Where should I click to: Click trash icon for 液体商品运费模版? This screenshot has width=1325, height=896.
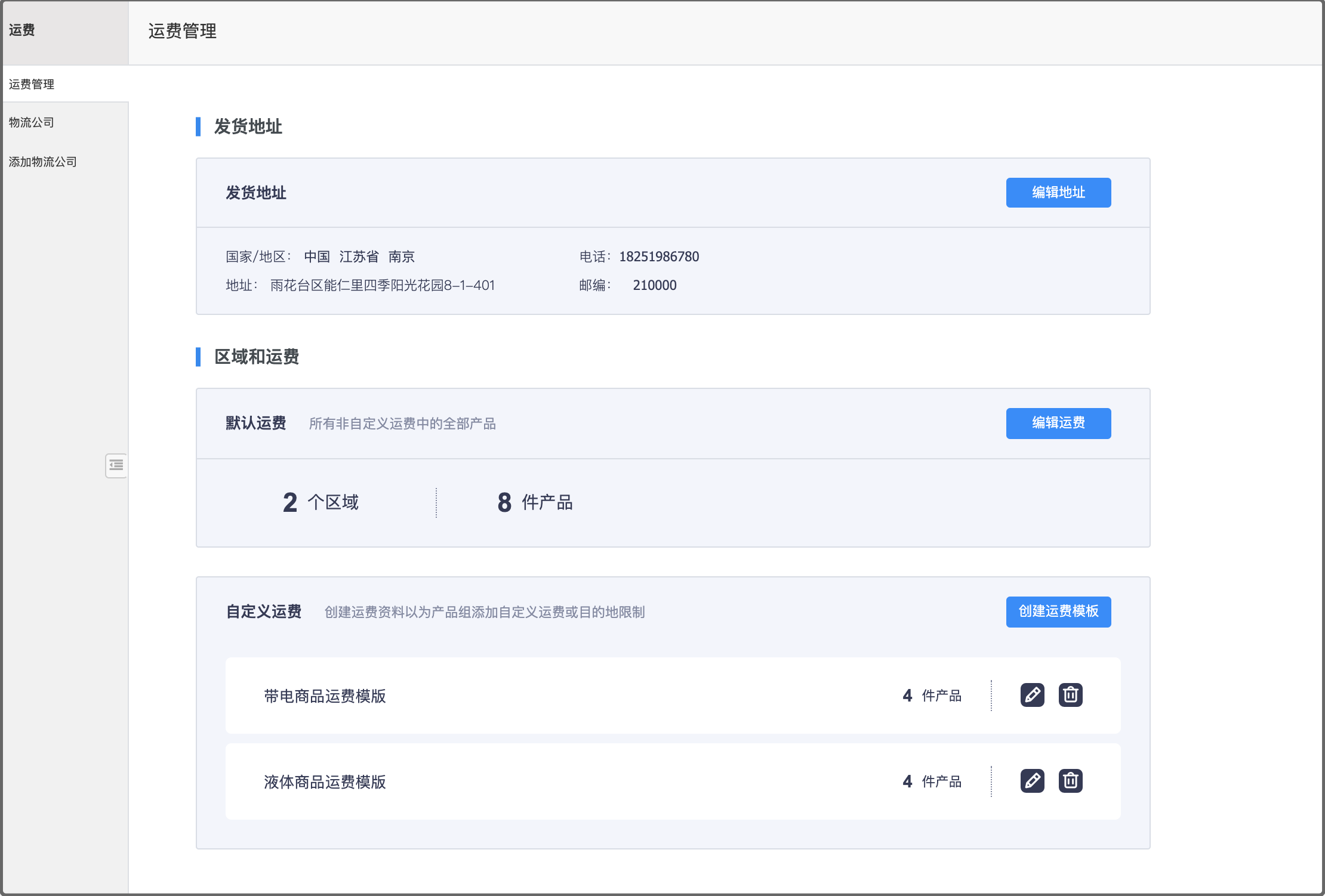[1070, 781]
